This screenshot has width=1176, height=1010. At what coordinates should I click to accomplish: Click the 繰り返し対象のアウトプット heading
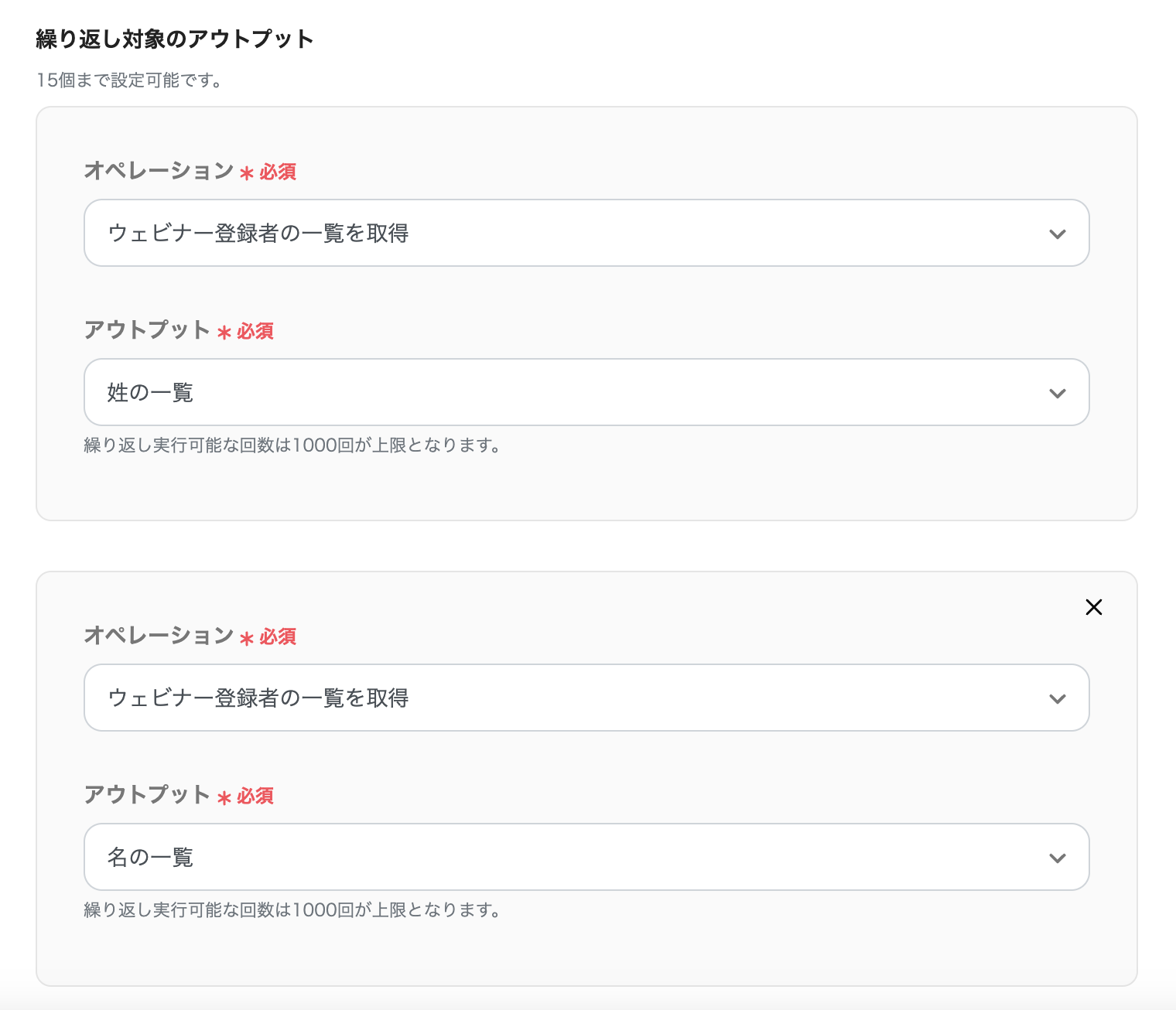pyautogui.click(x=175, y=39)
